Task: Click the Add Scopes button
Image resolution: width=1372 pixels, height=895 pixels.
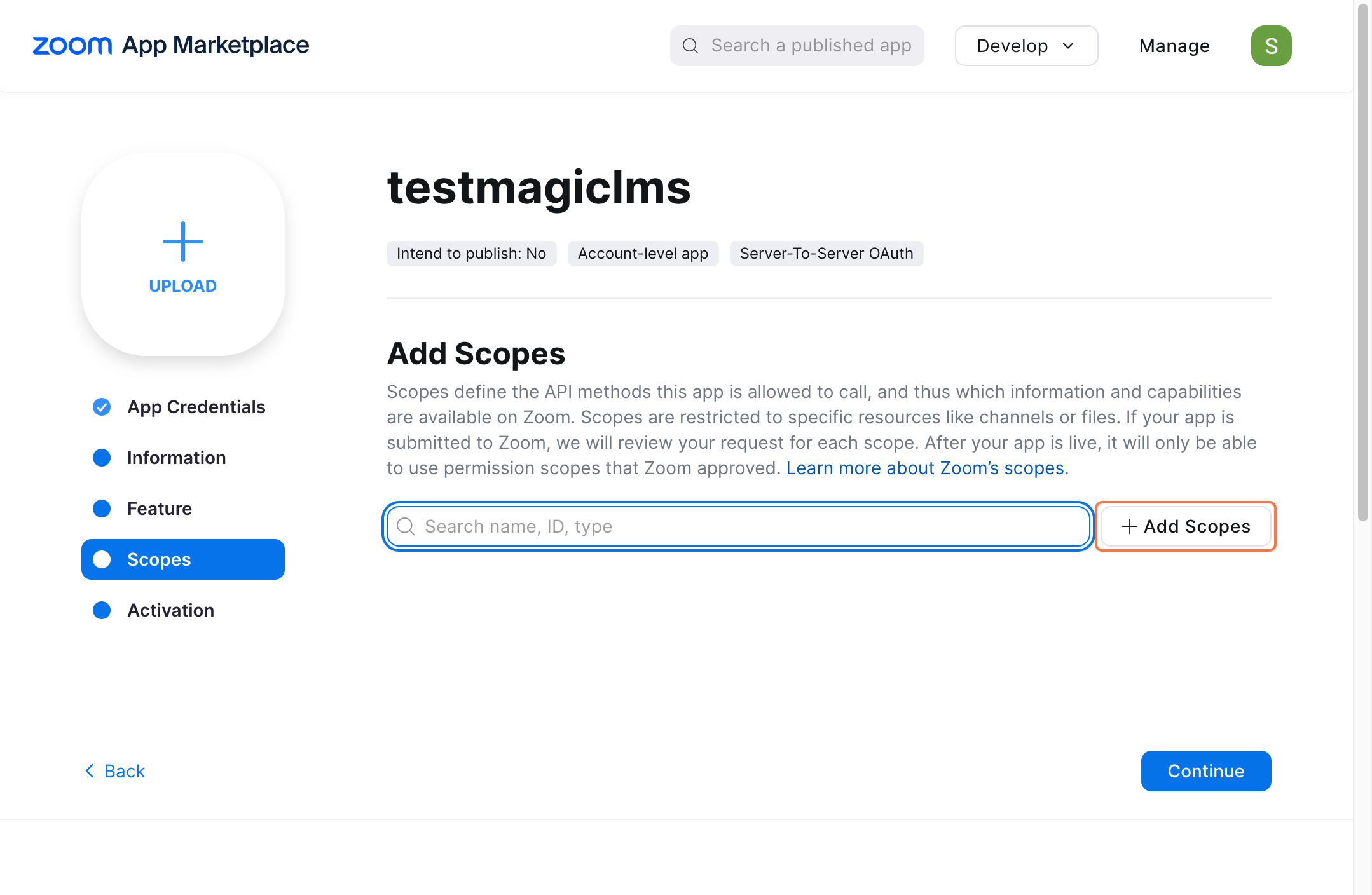Action: coord(1186,526)
